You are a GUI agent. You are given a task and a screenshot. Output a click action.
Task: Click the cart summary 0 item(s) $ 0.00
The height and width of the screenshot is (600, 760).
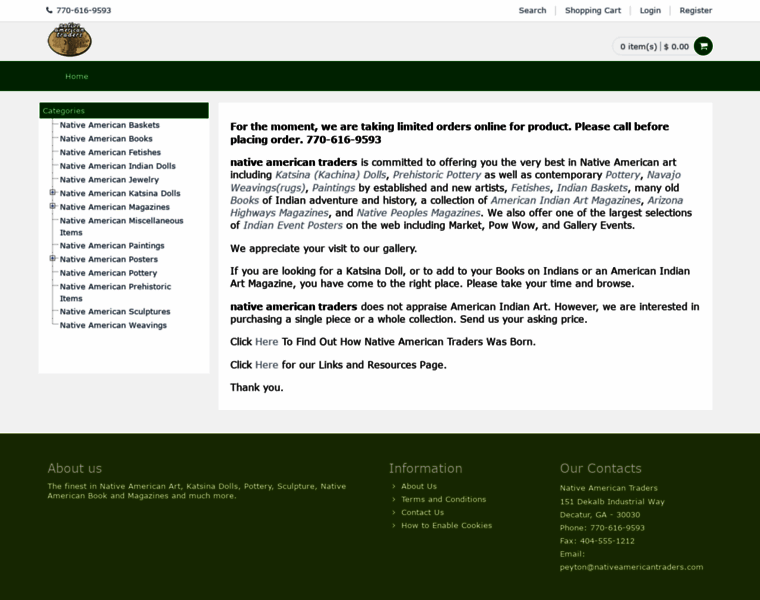tap(654, 47)
